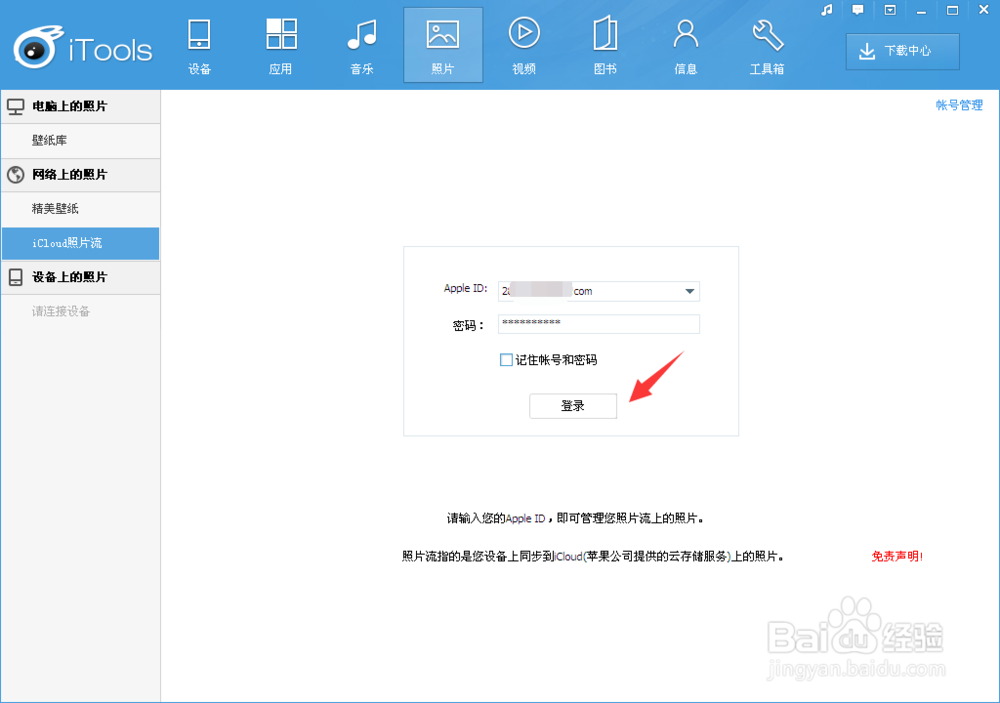Click the music note icon in title bar
Image resolution: width=1000 pixels, height=703 pixels.
pos(827,10)
